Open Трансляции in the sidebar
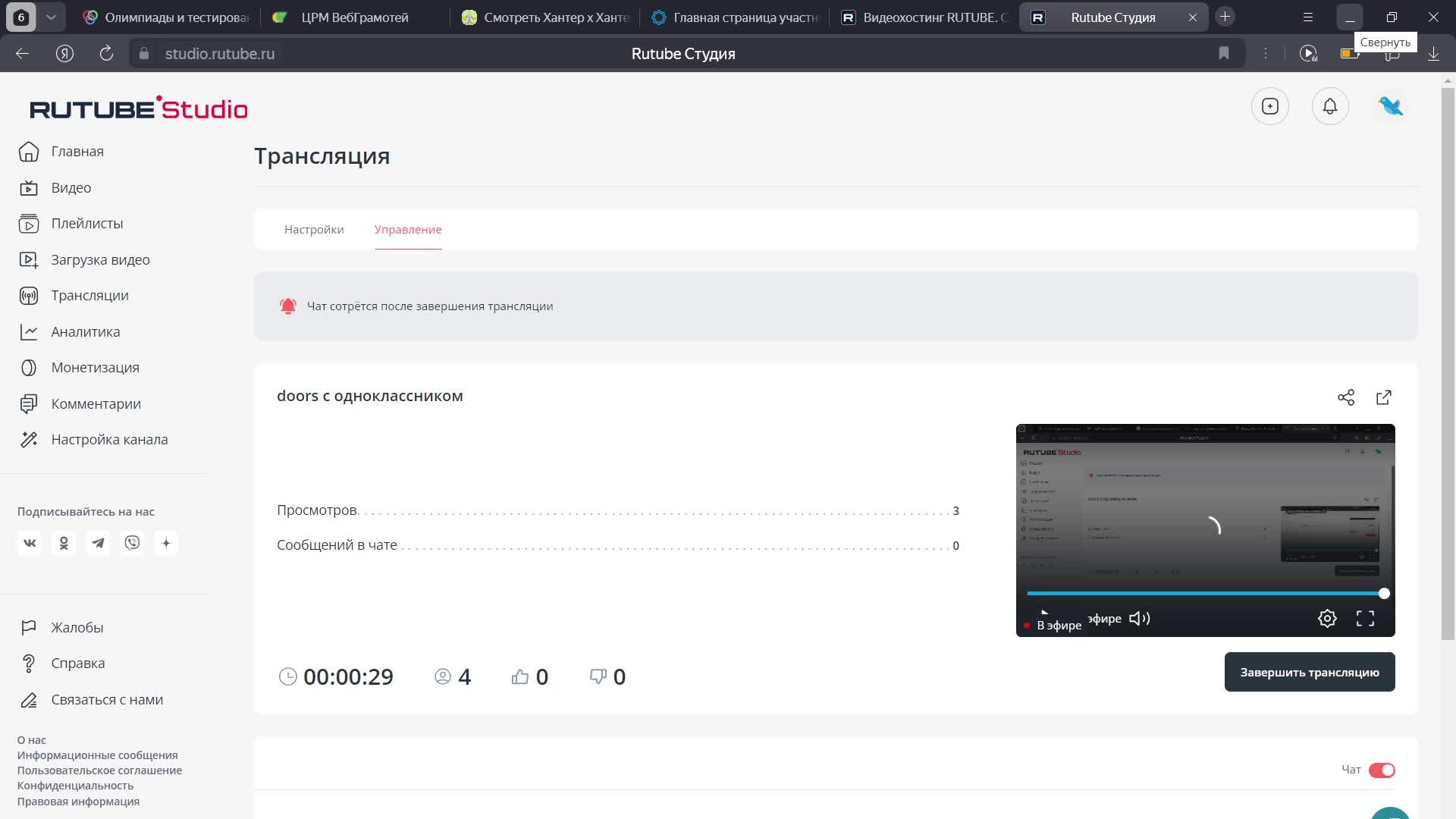1456x819 pixels. (74, 296)
